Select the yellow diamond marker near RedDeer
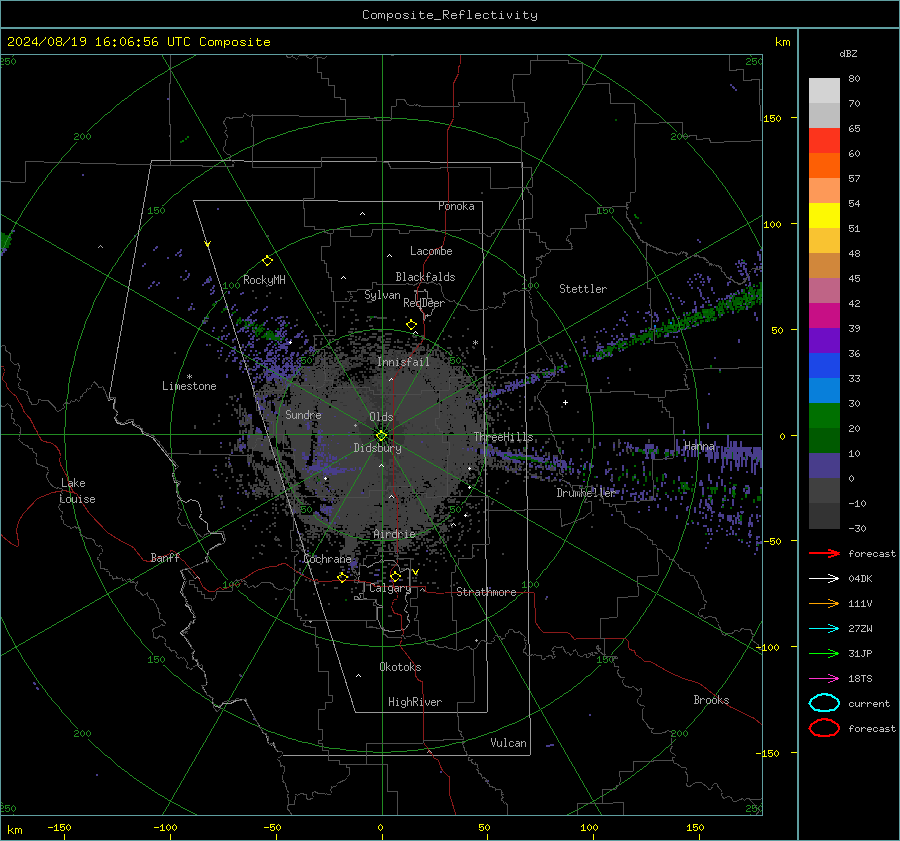The height and width of the screenshot is (841, 900). tap(411, 325)
